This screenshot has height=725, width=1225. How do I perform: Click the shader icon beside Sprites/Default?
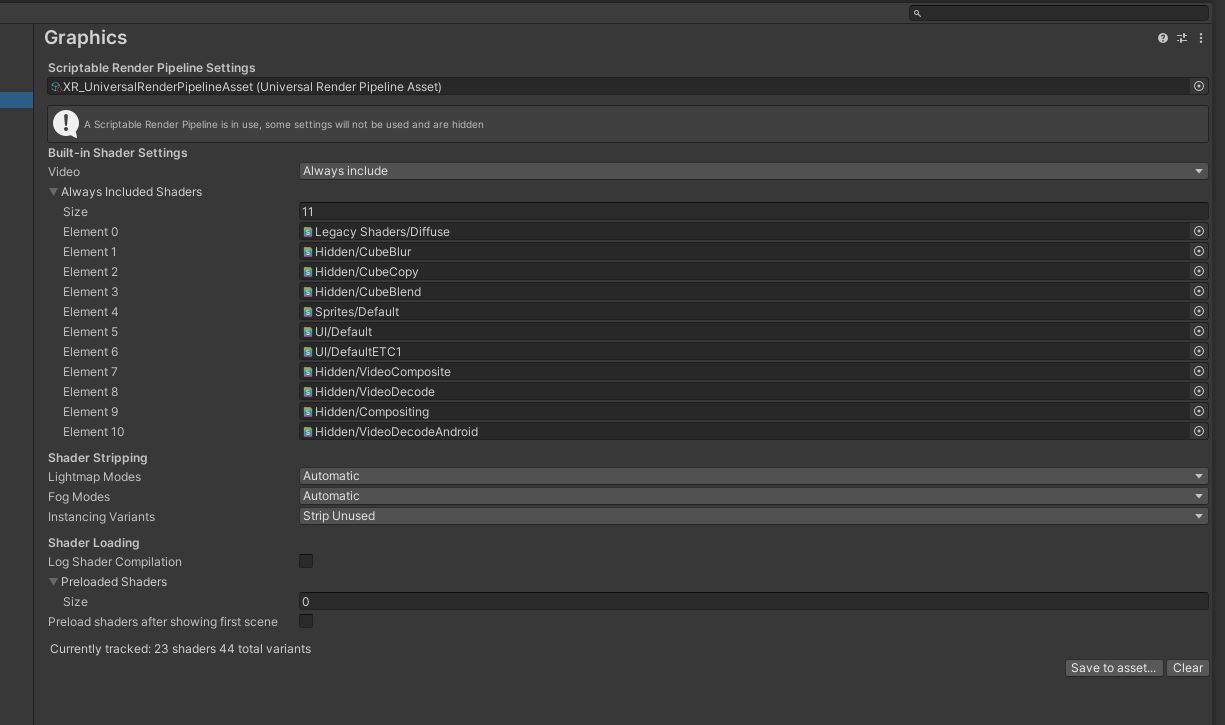pos(307,311)
